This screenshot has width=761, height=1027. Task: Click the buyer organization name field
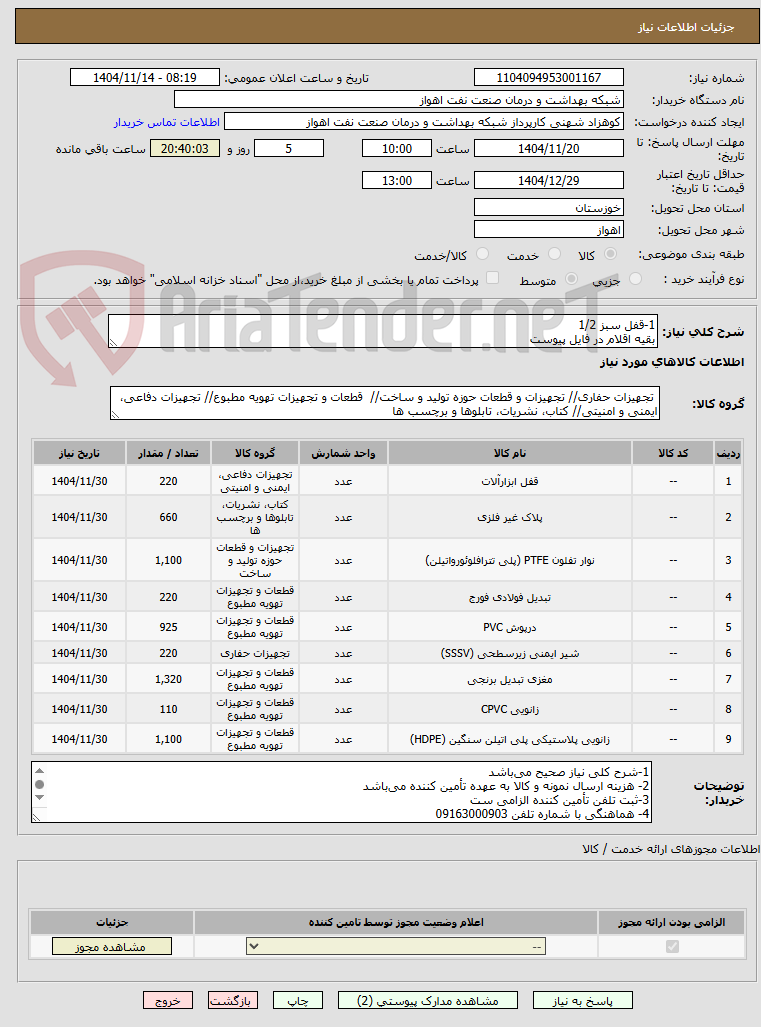click(x=399, y=100)
